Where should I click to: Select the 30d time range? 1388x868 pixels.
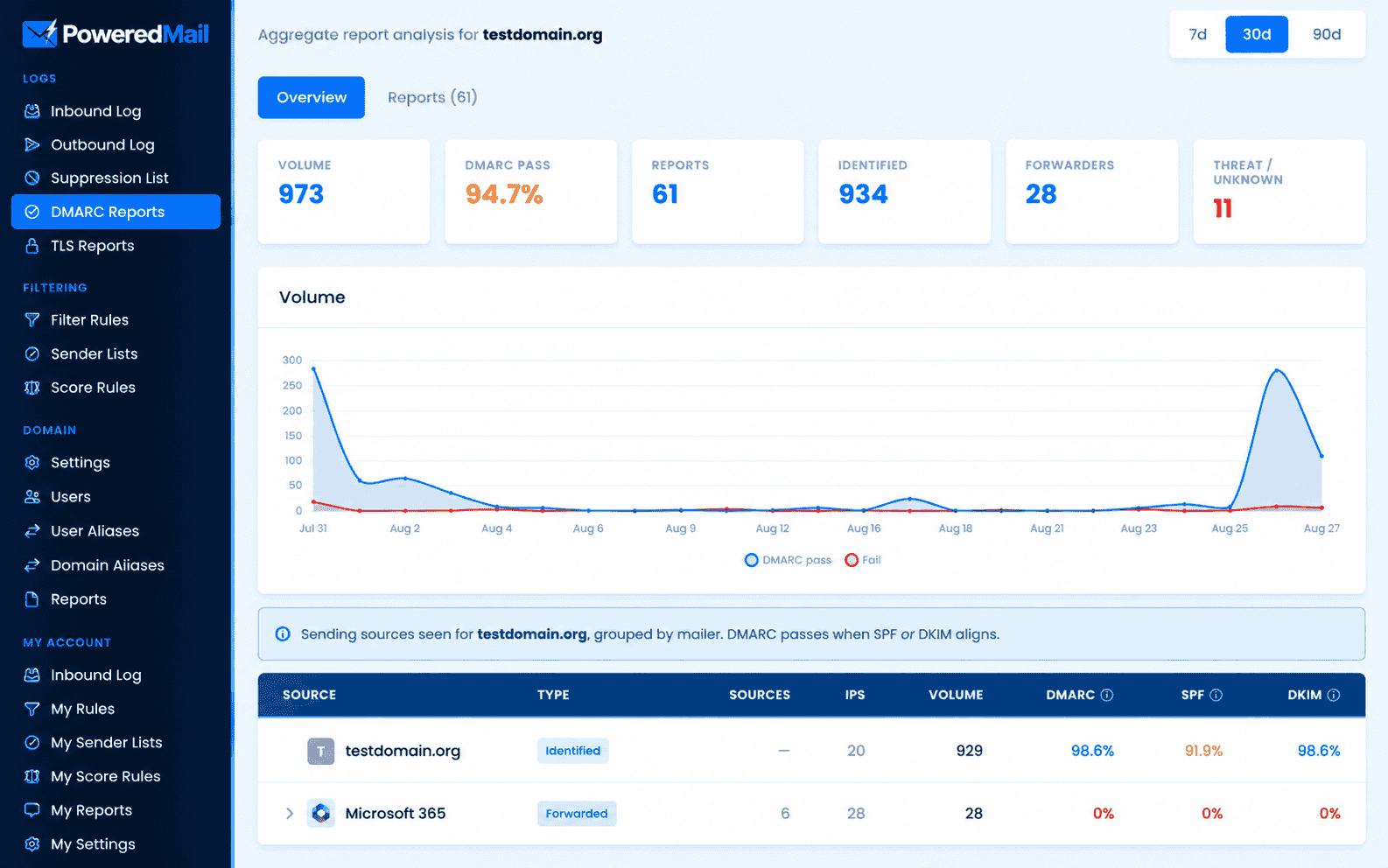point(1257,34)
